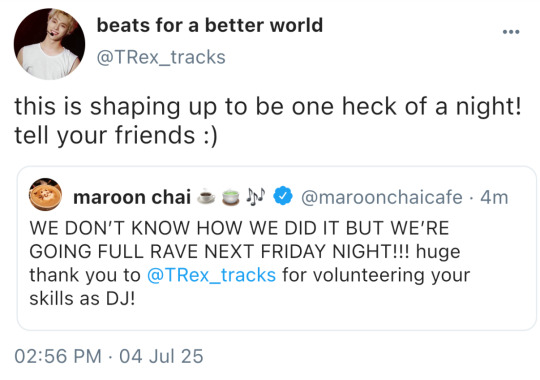The width and height of the screenshot is (540, 380).
Task: Open the quoted tweet's rave announcement text
Action: point(250,263)
